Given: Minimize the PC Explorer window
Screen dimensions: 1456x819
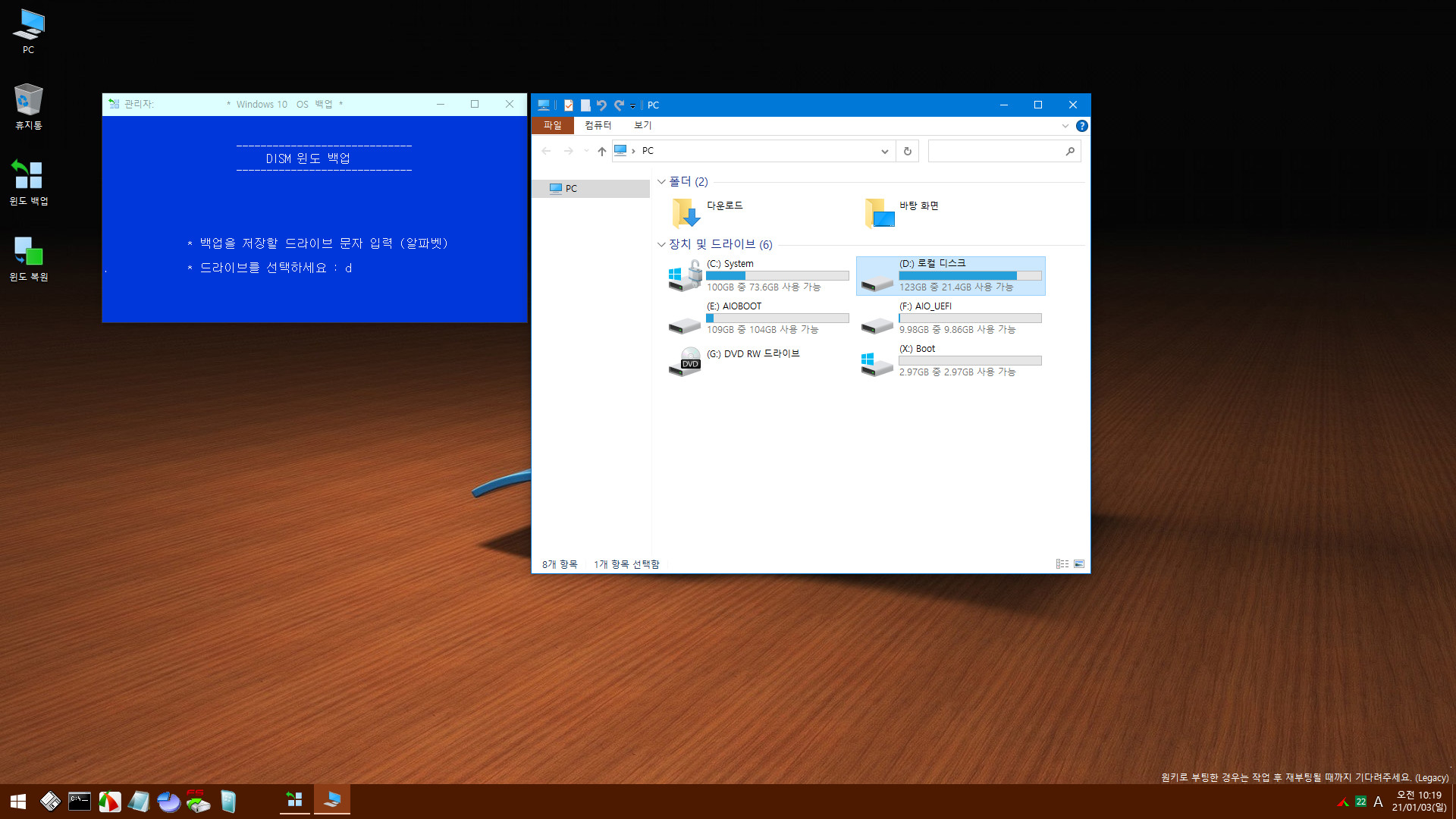Looking at the screenshot, I should pos(1003,105).
